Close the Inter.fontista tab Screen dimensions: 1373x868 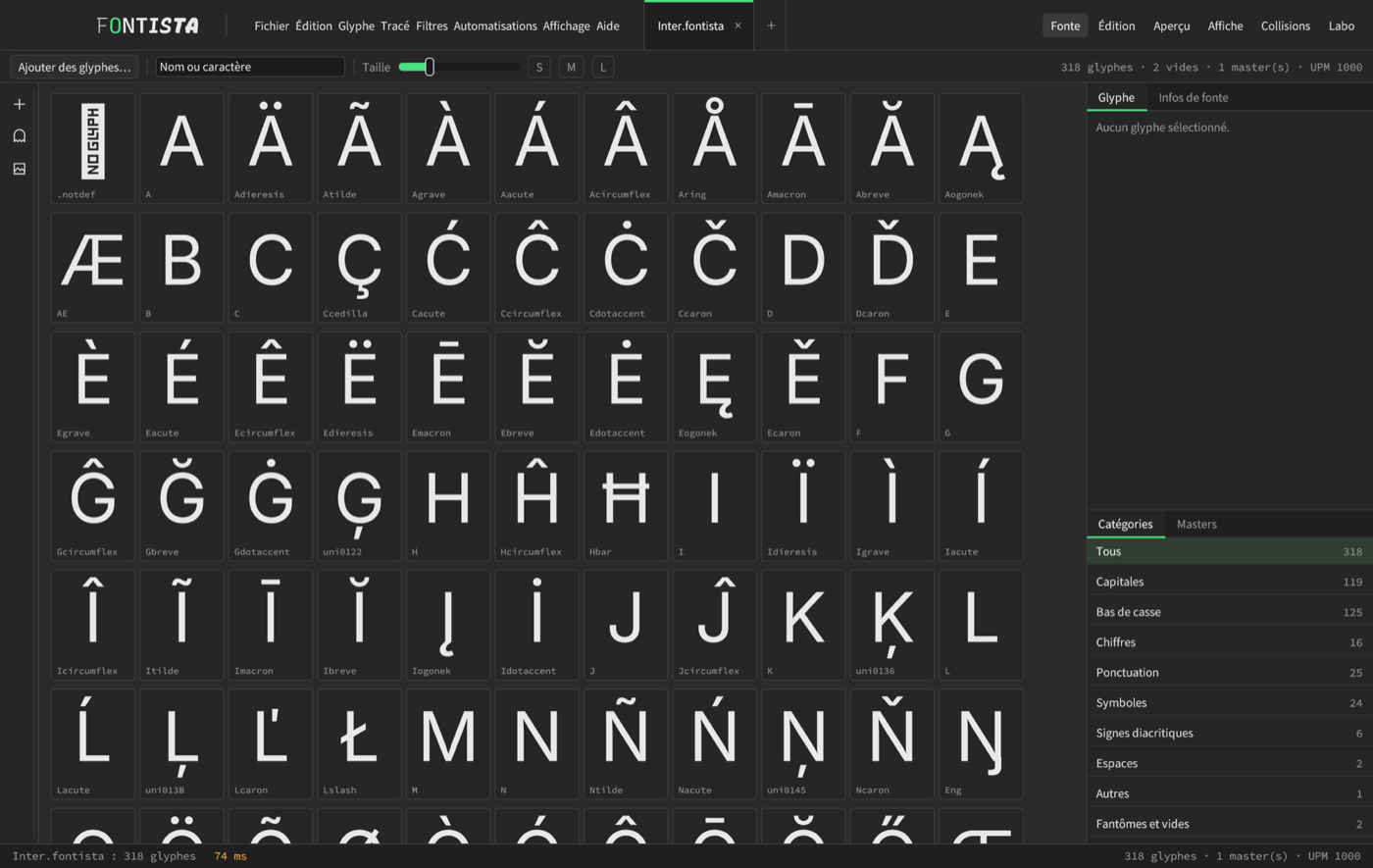point(737,26)
